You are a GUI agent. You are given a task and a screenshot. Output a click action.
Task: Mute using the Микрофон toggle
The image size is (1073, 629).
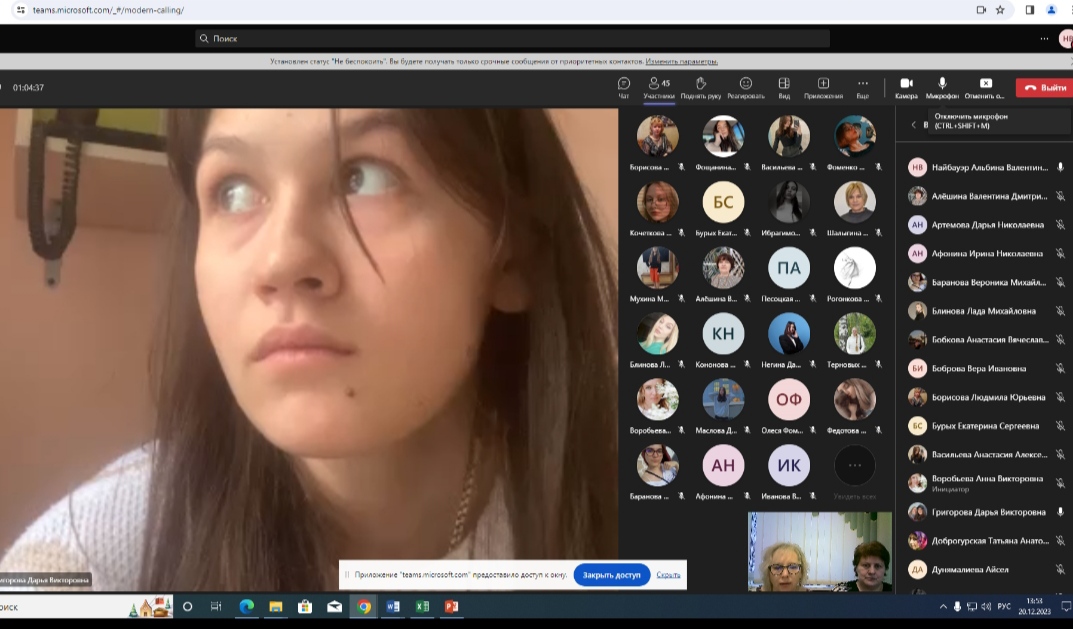coord(942,84)
